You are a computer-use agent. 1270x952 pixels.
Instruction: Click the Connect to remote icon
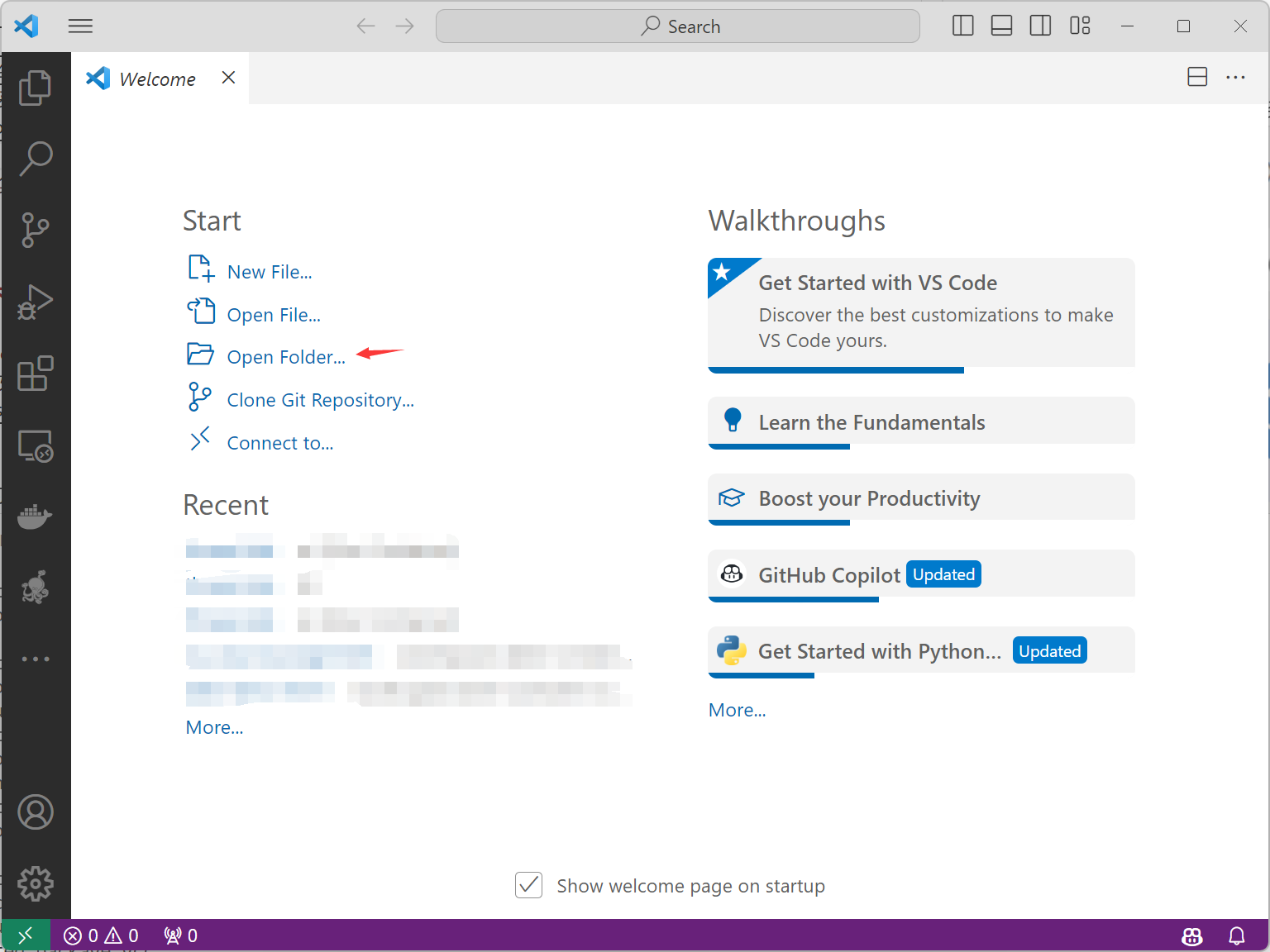[x=200, y=439]
